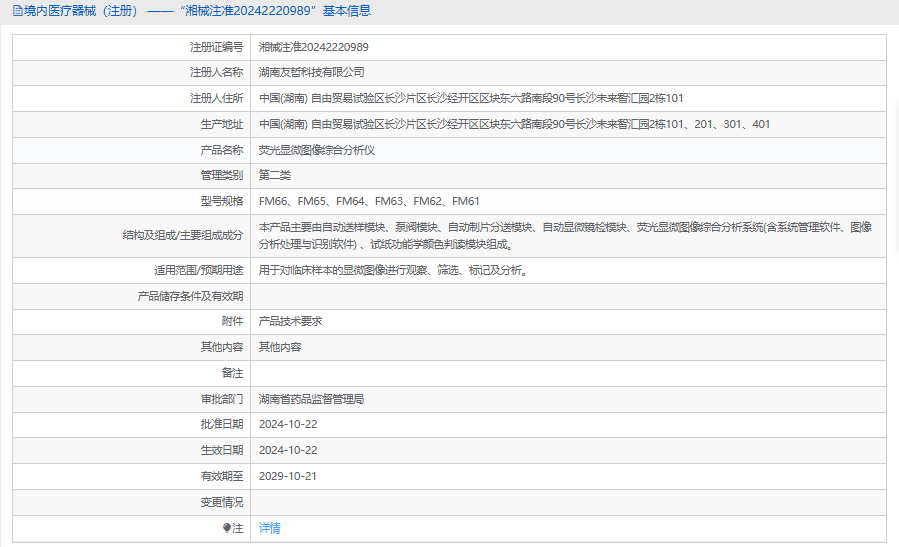Click the 生产地址 label
Screen dimensions: 899x547
(222, 124)
